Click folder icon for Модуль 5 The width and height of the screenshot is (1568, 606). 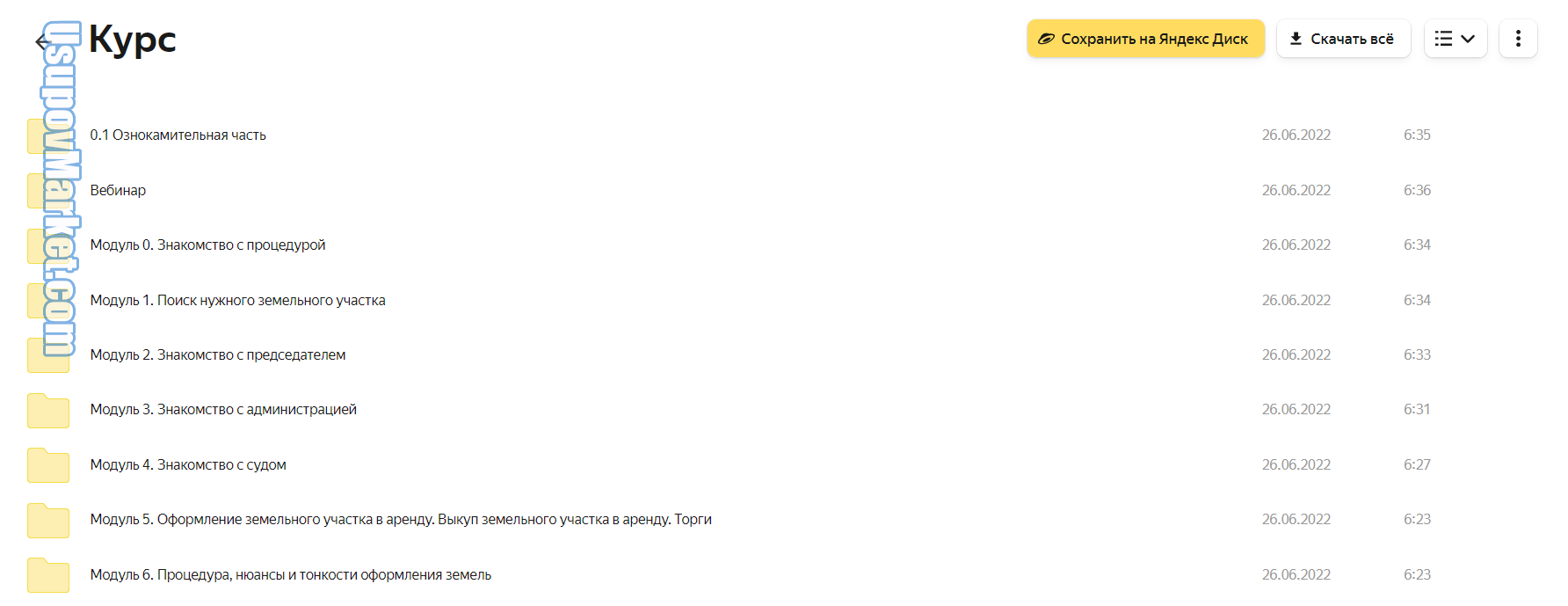point(48,520)
